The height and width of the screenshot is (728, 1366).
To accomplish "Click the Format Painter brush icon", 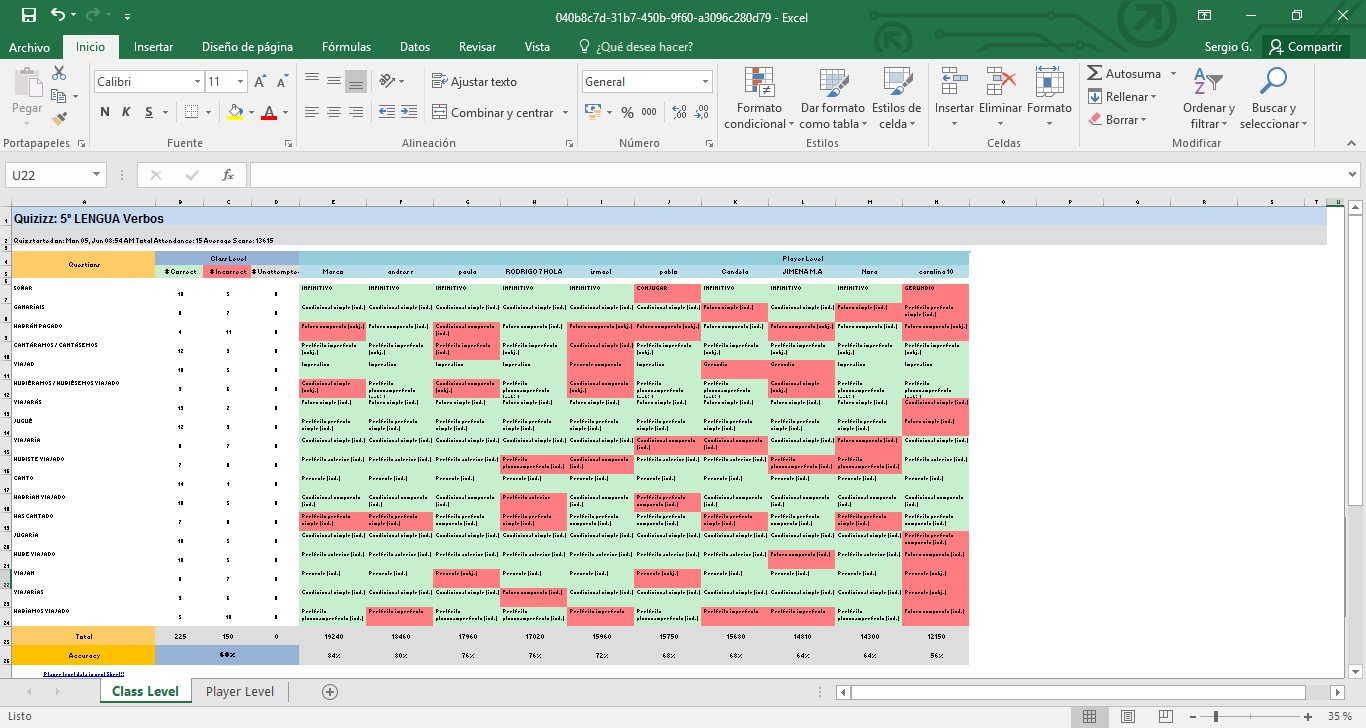I will coord(59,118).
